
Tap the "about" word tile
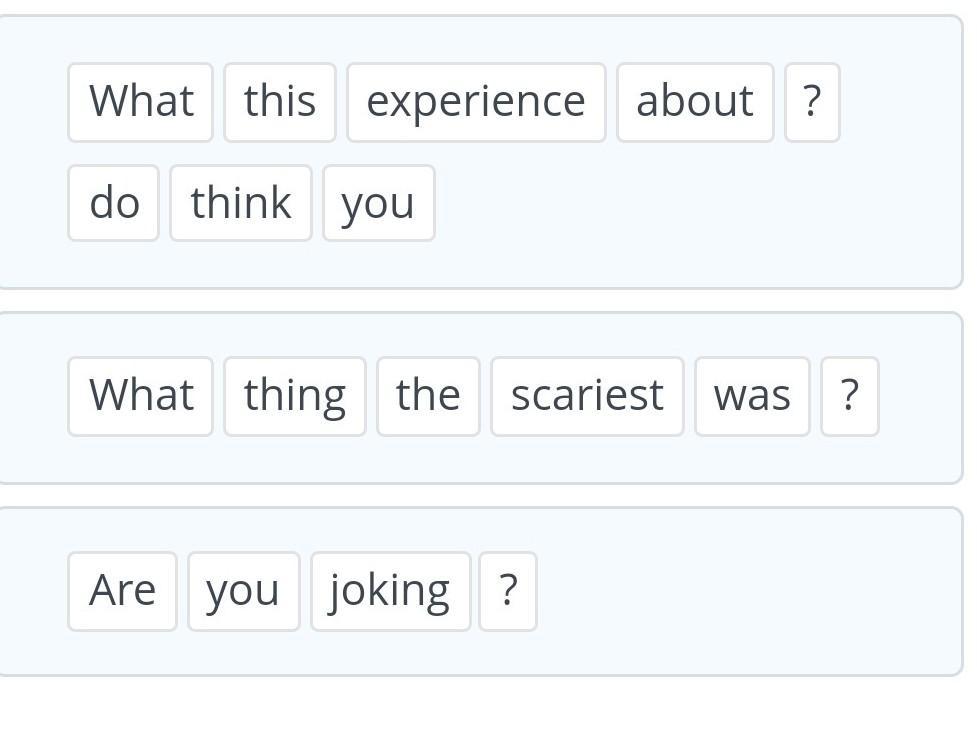(x=695, y=102)
